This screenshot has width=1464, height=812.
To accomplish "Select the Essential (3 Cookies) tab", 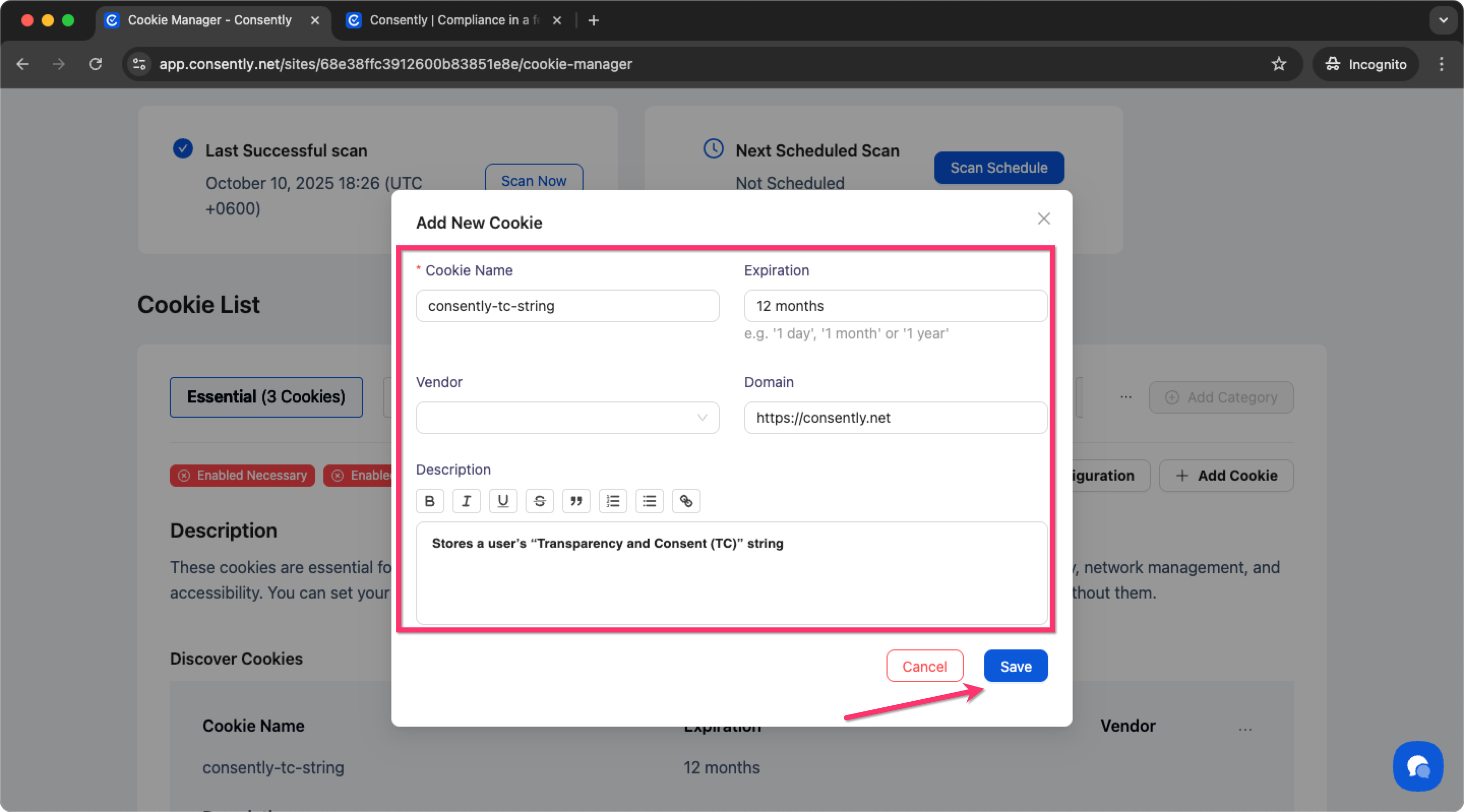I will pyautogui.click(x=266, y=397).
